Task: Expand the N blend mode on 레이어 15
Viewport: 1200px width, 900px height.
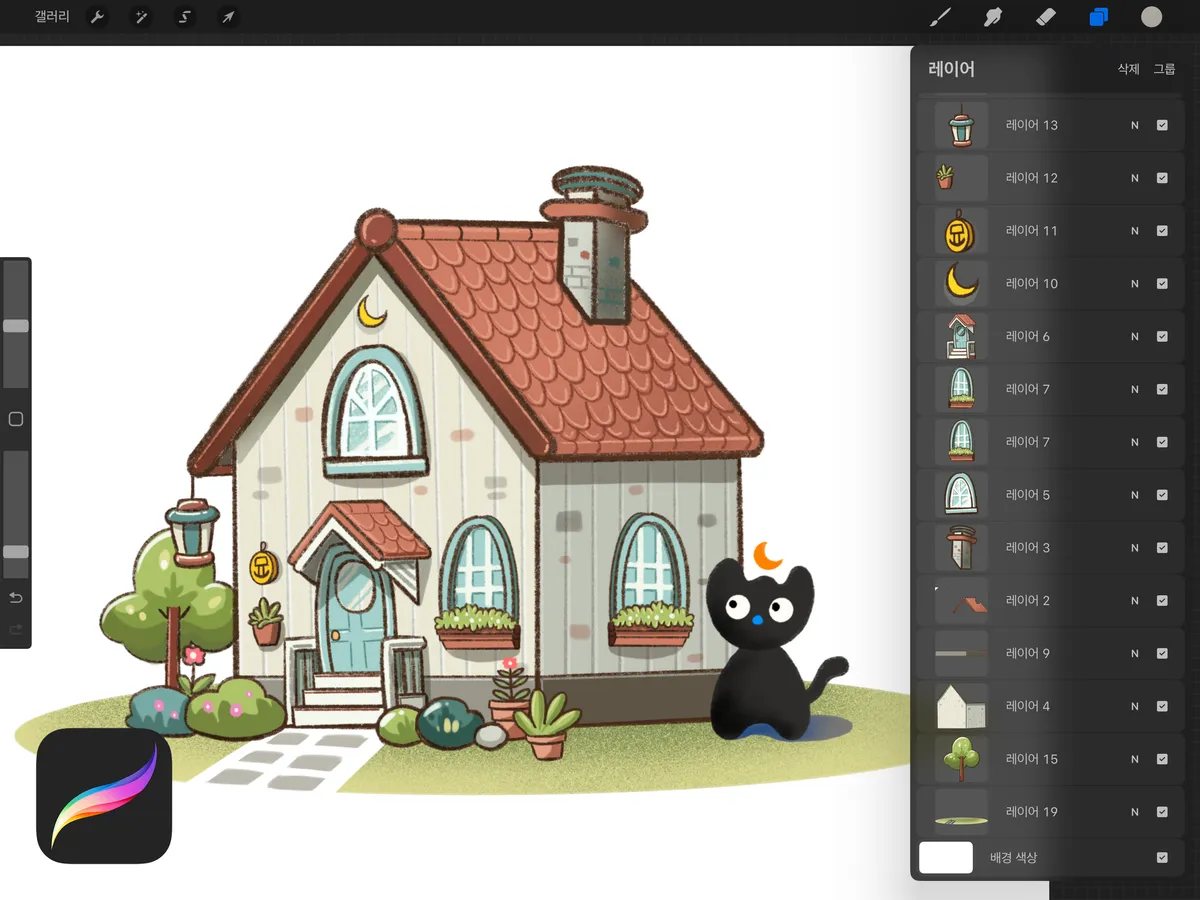Action: tap(1135, 759)
